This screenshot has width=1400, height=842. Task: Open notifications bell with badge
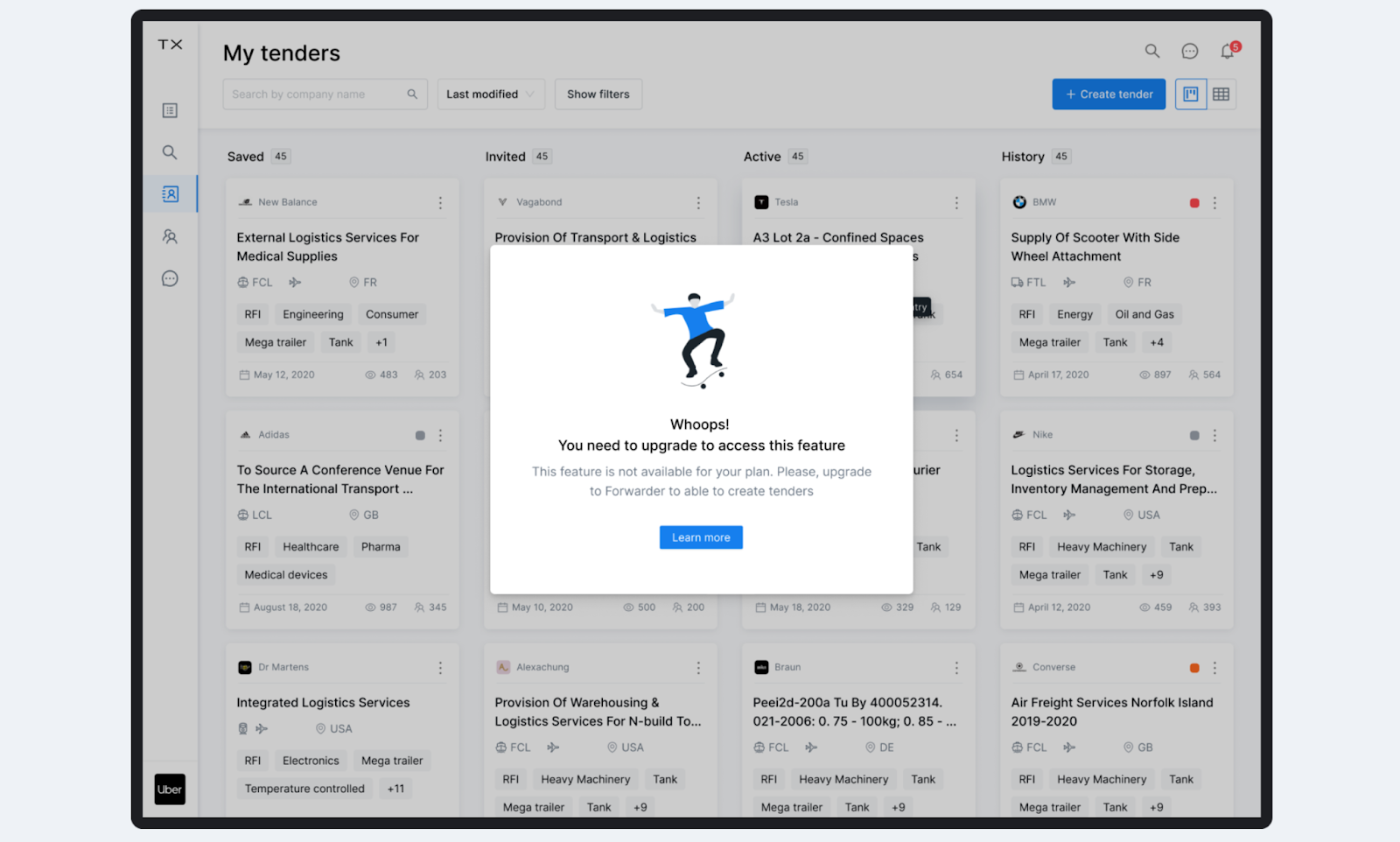coord(1228,51)
